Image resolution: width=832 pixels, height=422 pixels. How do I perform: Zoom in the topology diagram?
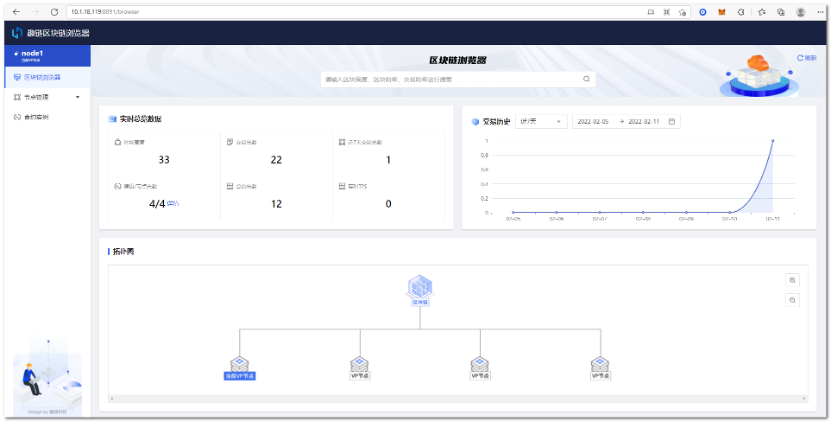click(x=792, y=280)
